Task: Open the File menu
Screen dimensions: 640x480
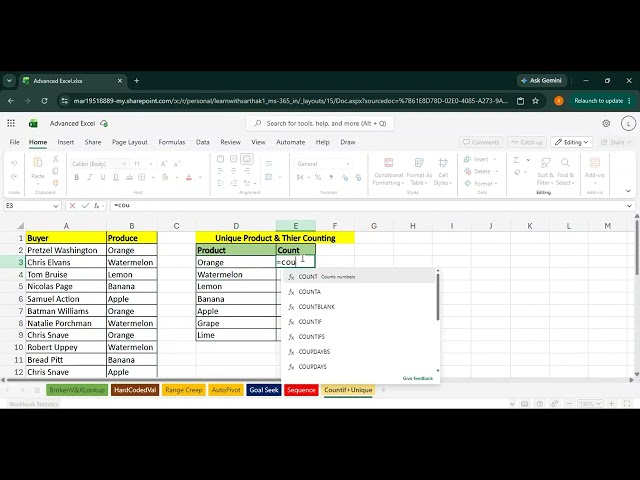Action: [14, 142]
